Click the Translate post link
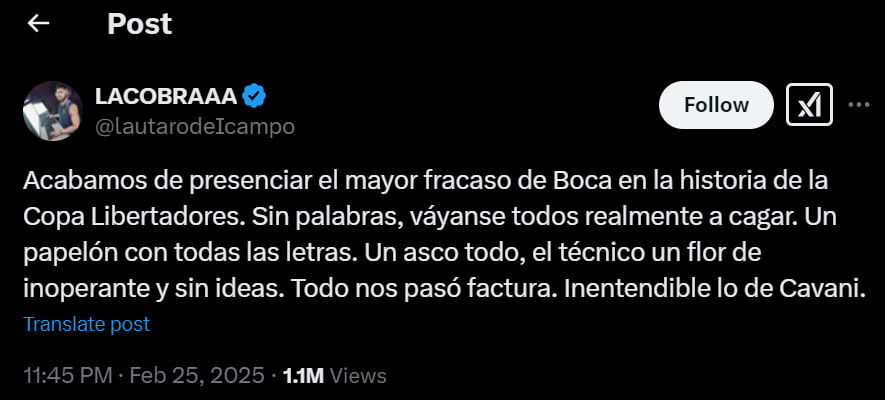The image size is (885, 400). (86, 324)
